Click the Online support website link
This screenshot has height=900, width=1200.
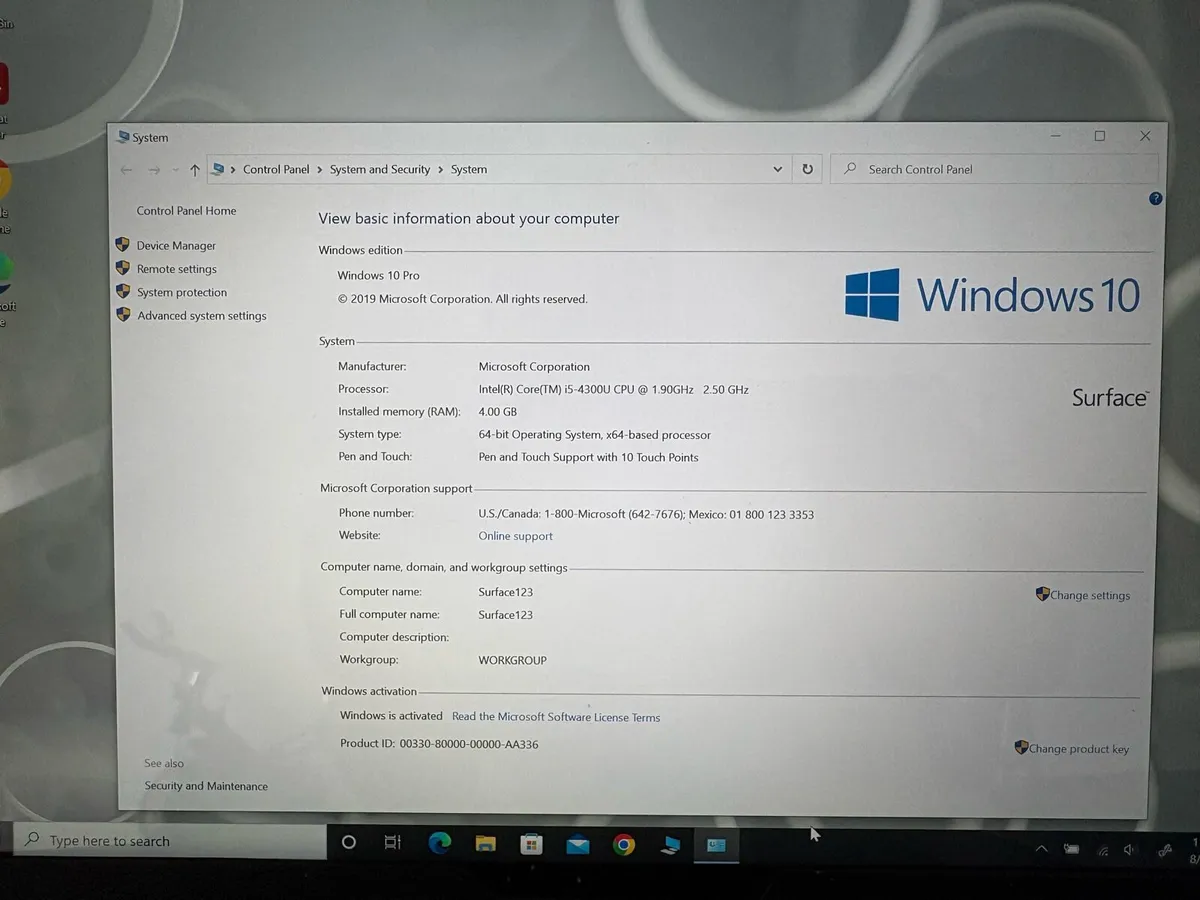pos(515,536)
